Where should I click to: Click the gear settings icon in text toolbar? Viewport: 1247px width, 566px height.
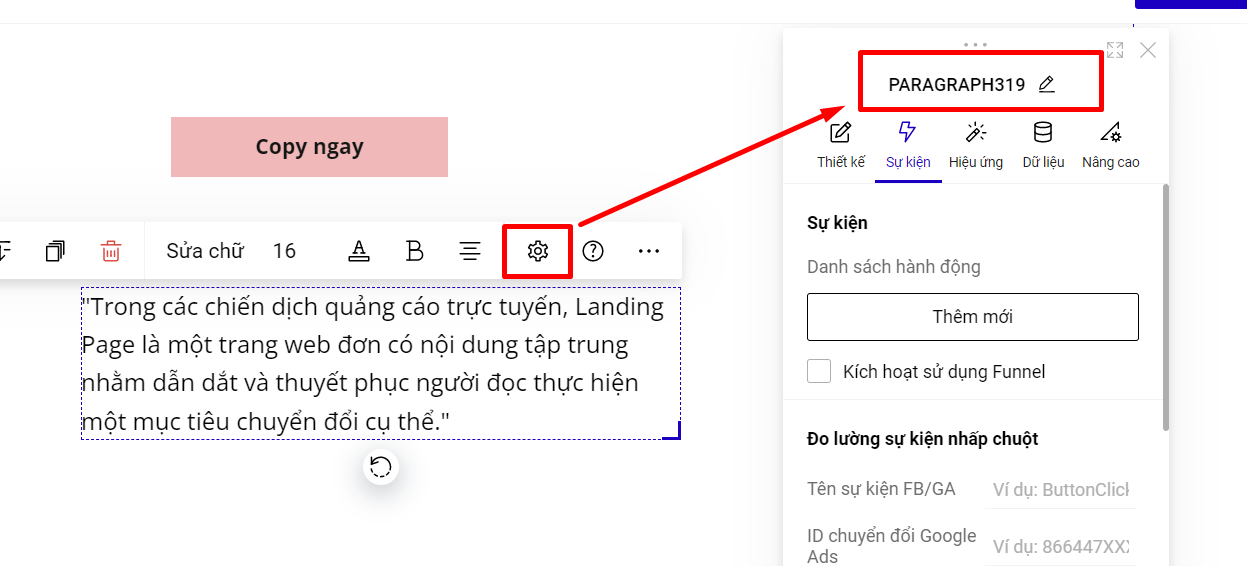click(x=538, y=251)
